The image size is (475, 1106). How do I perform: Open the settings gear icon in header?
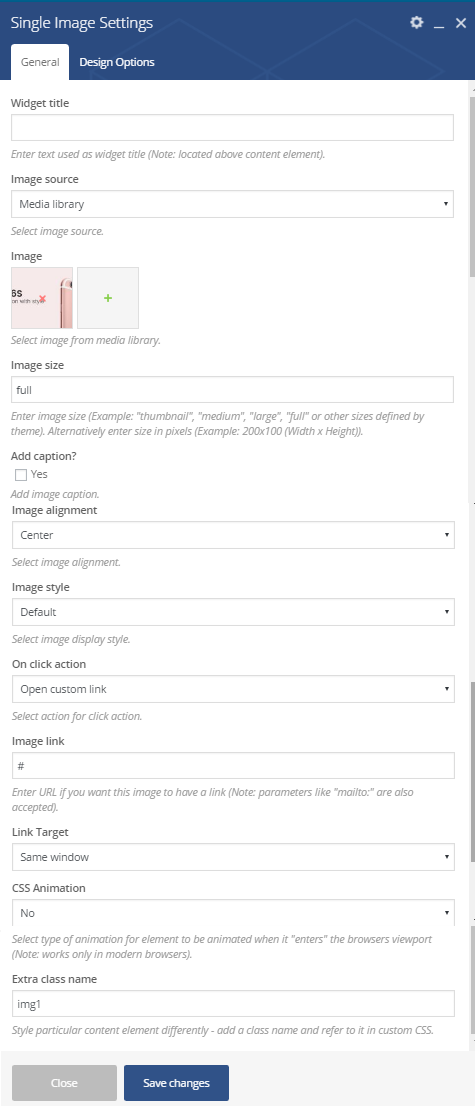[416, 23]
